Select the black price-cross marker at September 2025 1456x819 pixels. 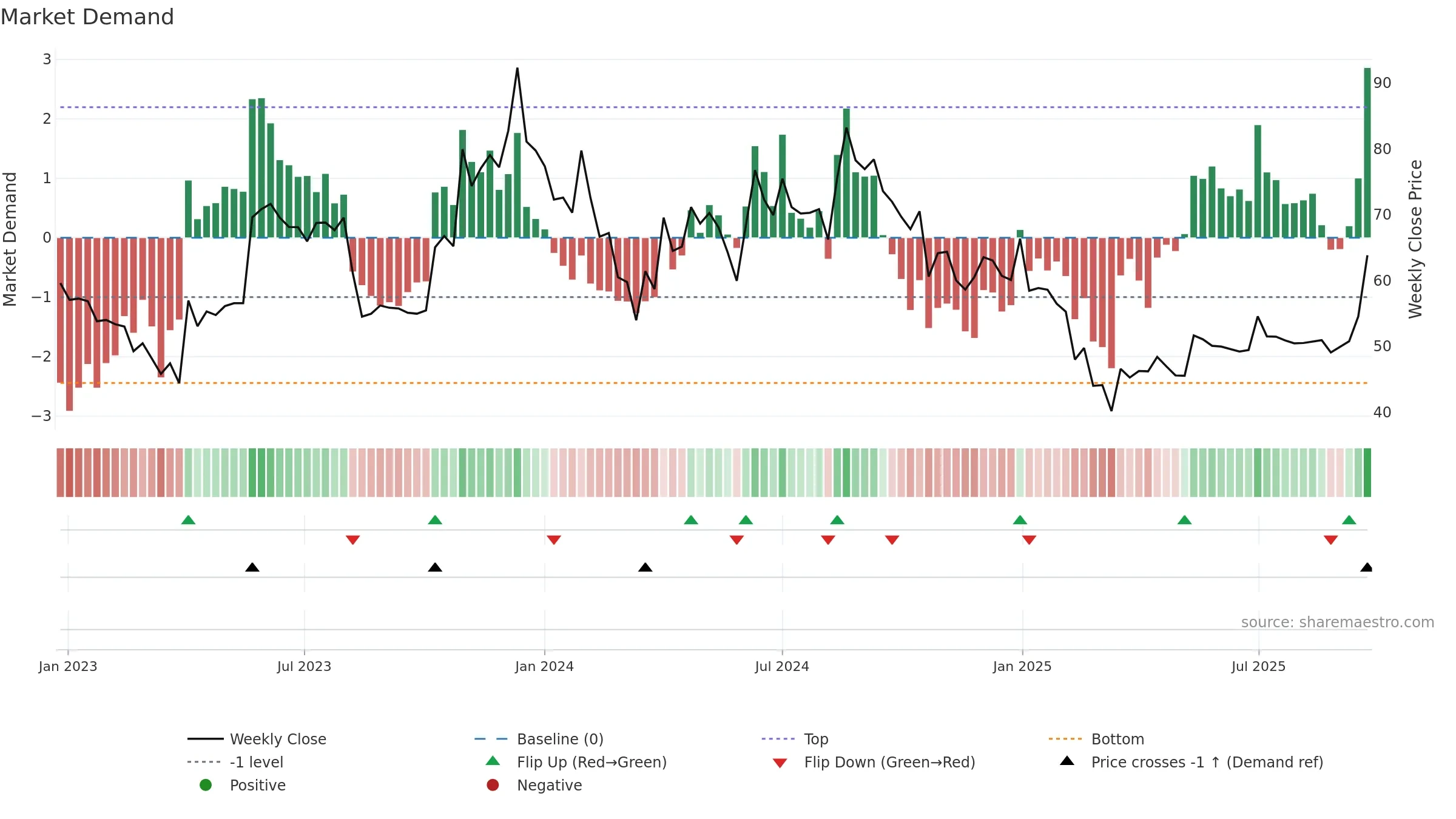1366,567
